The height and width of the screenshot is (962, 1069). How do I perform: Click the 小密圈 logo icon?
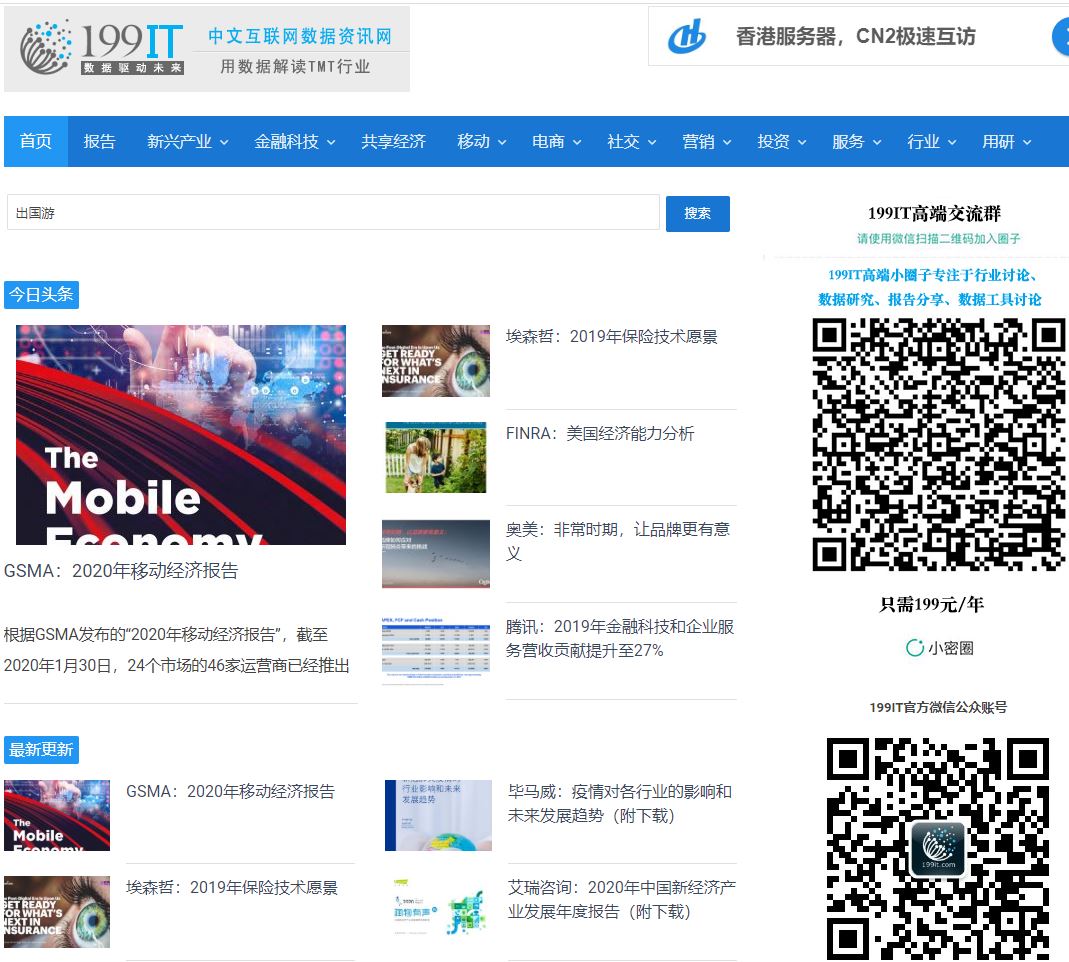point(915,648)
